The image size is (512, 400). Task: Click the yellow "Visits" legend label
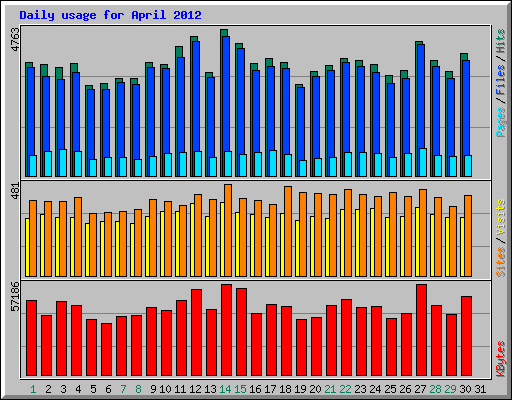point(501,217)
